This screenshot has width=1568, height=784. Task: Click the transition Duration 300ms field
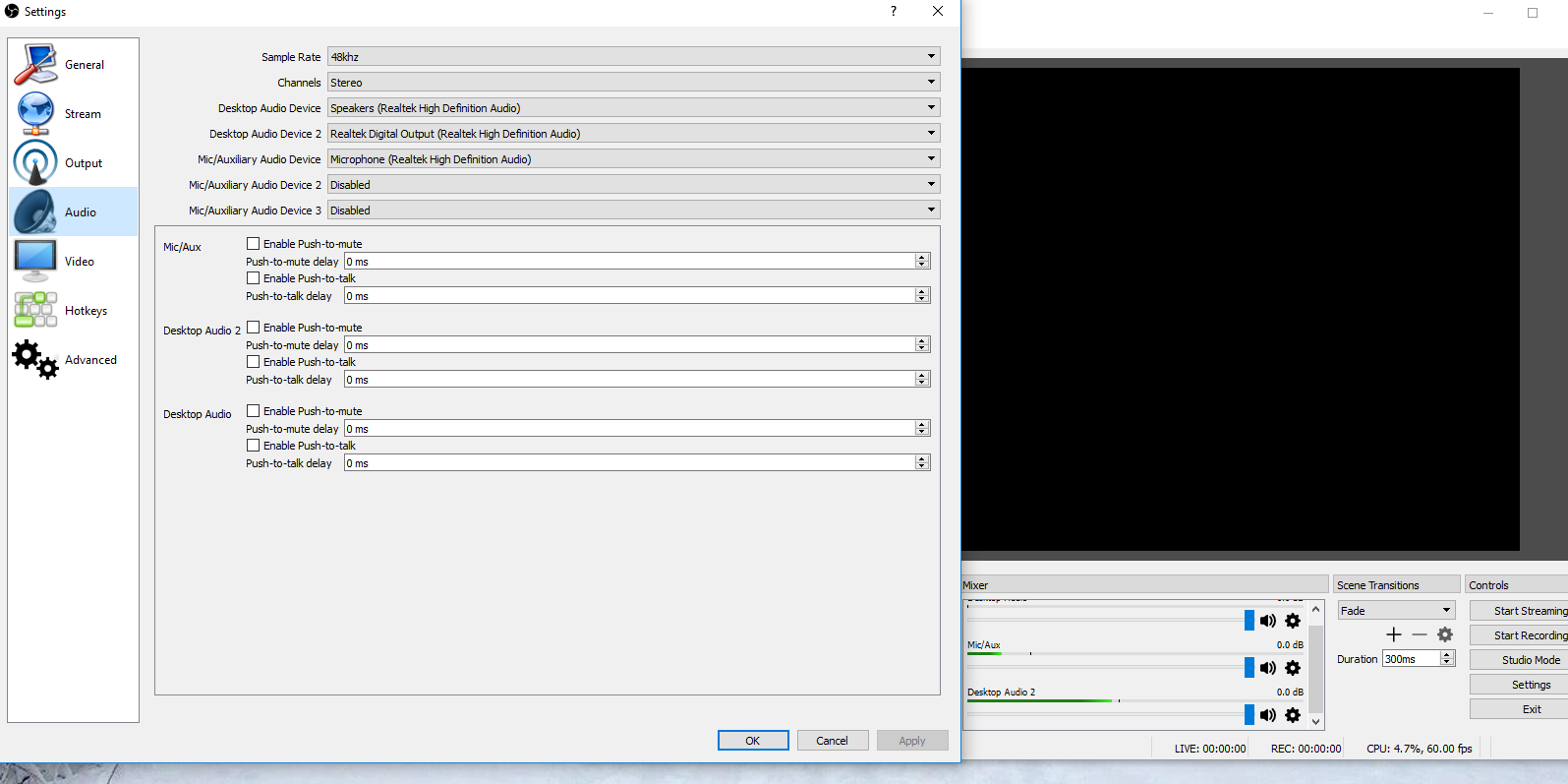point(1412,659)
